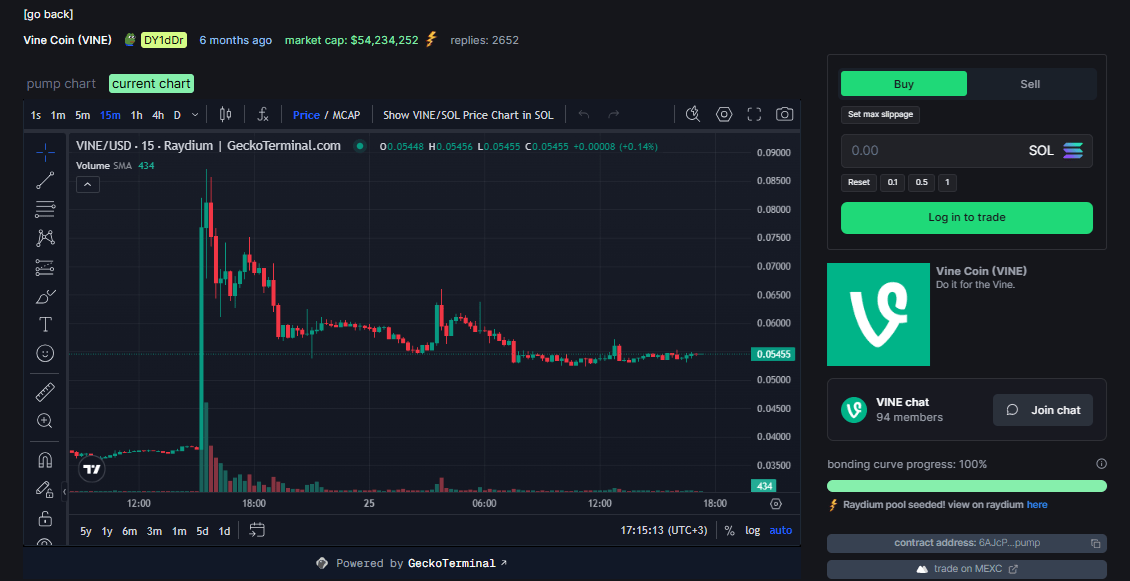1130x581 pixels.
Task: Take a chart snapshot with camera icon
Action: (785, 115)
